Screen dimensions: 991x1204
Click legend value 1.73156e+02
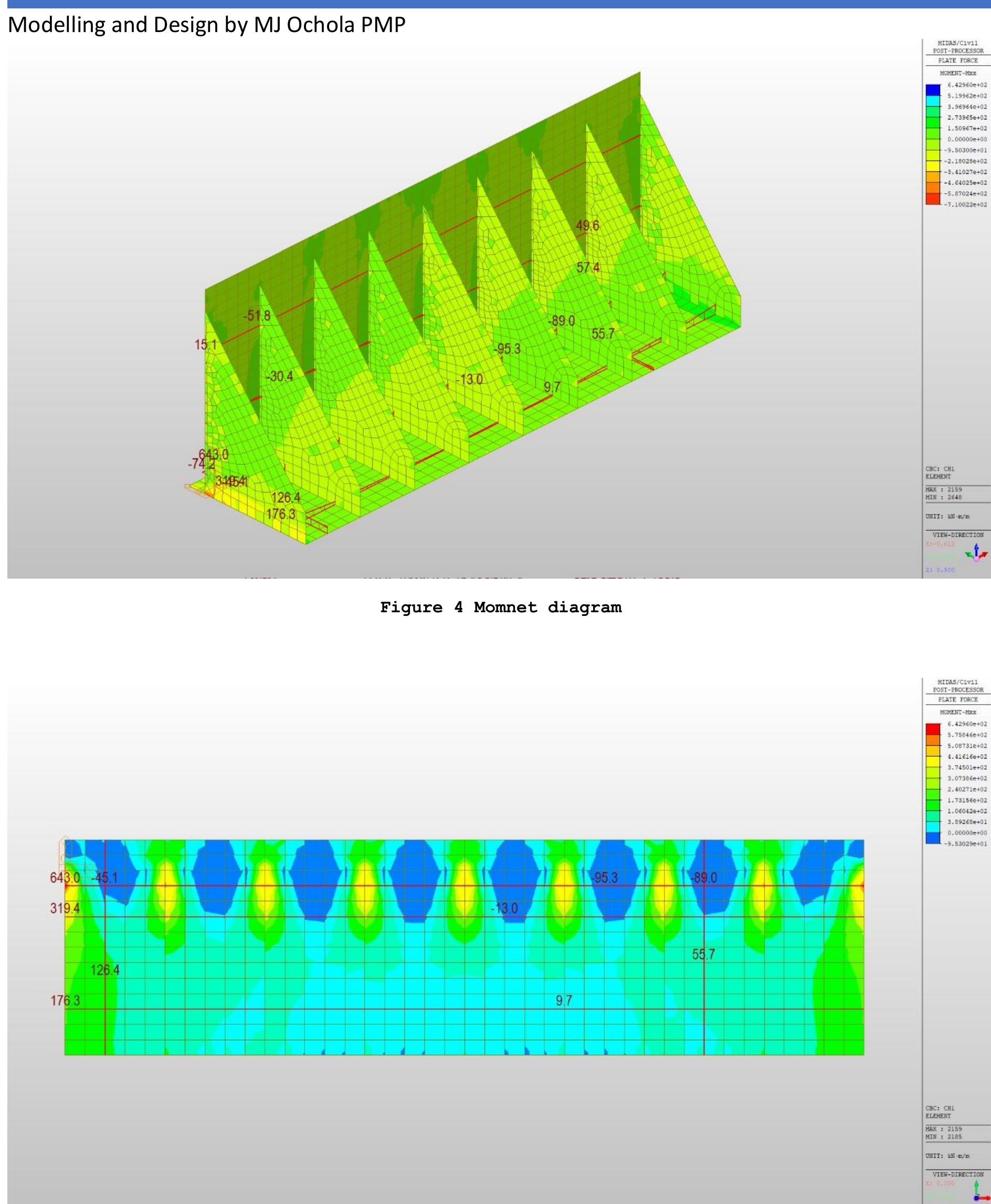(967, 800)
